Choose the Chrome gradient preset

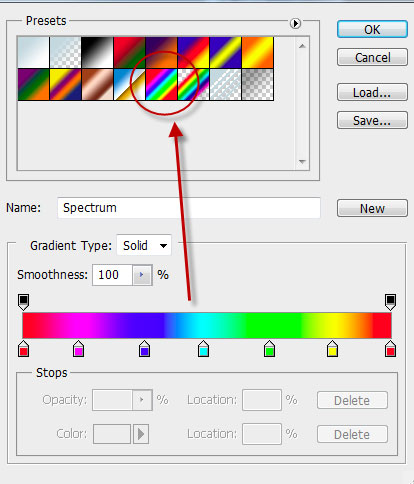129,85
